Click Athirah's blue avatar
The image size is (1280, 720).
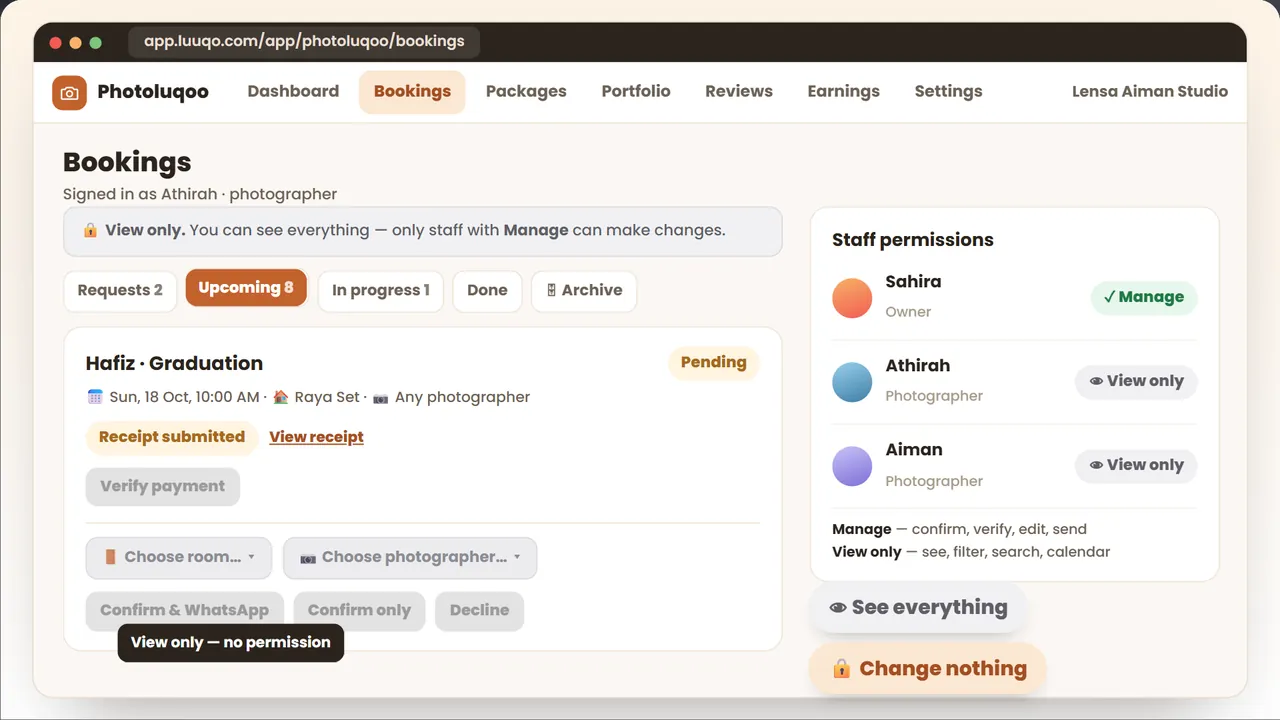(x=852, y=382)
